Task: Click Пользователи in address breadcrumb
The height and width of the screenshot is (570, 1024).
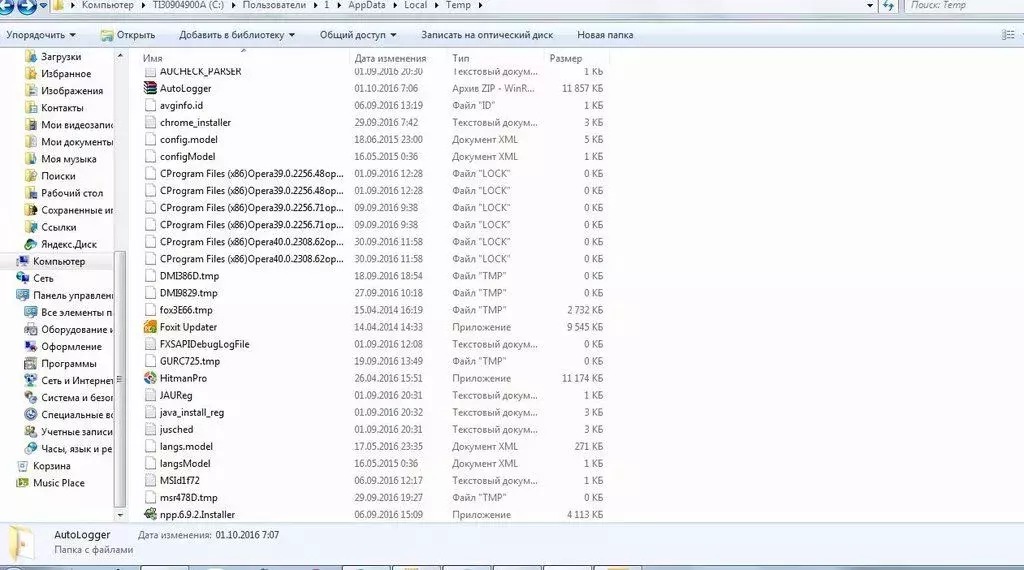Action: point(274,5)
